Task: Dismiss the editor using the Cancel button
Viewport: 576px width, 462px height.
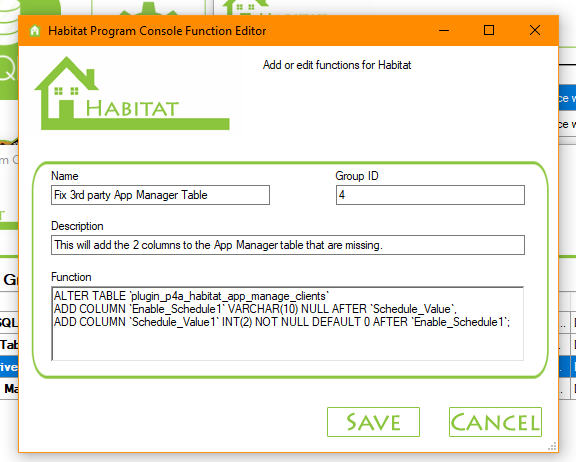Action: (495, 422)
